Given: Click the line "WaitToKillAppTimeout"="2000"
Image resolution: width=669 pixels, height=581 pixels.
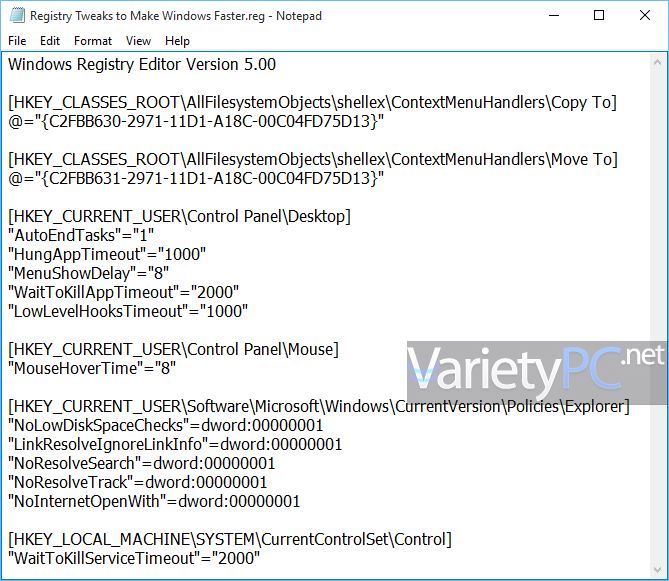Looking at the screenshot, I should click(124, 293).
